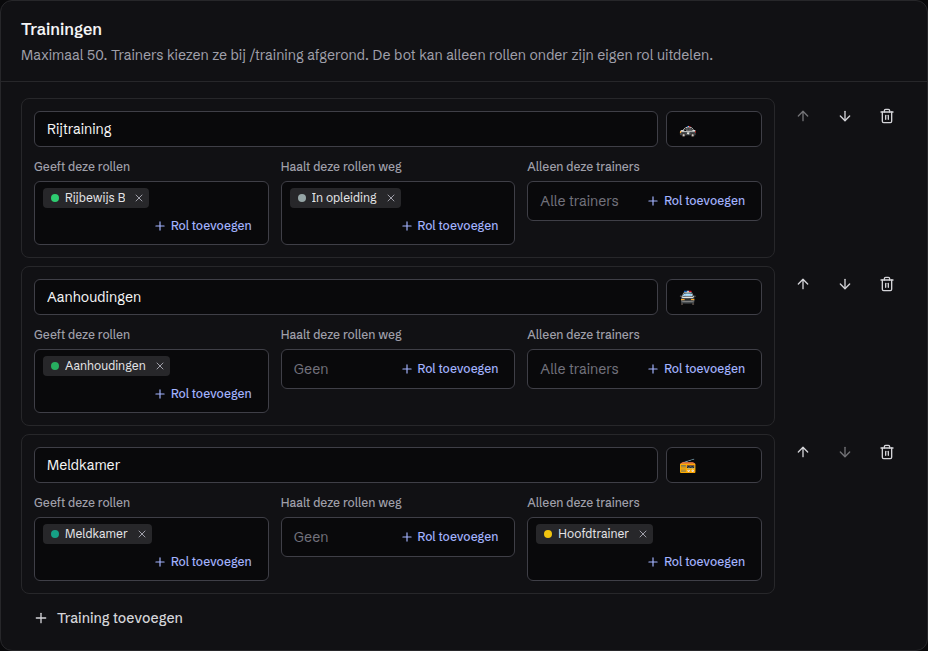Click the Rijtraining emoji field
Viewport: 928px width, 651px height.
[x=714, y=129]
